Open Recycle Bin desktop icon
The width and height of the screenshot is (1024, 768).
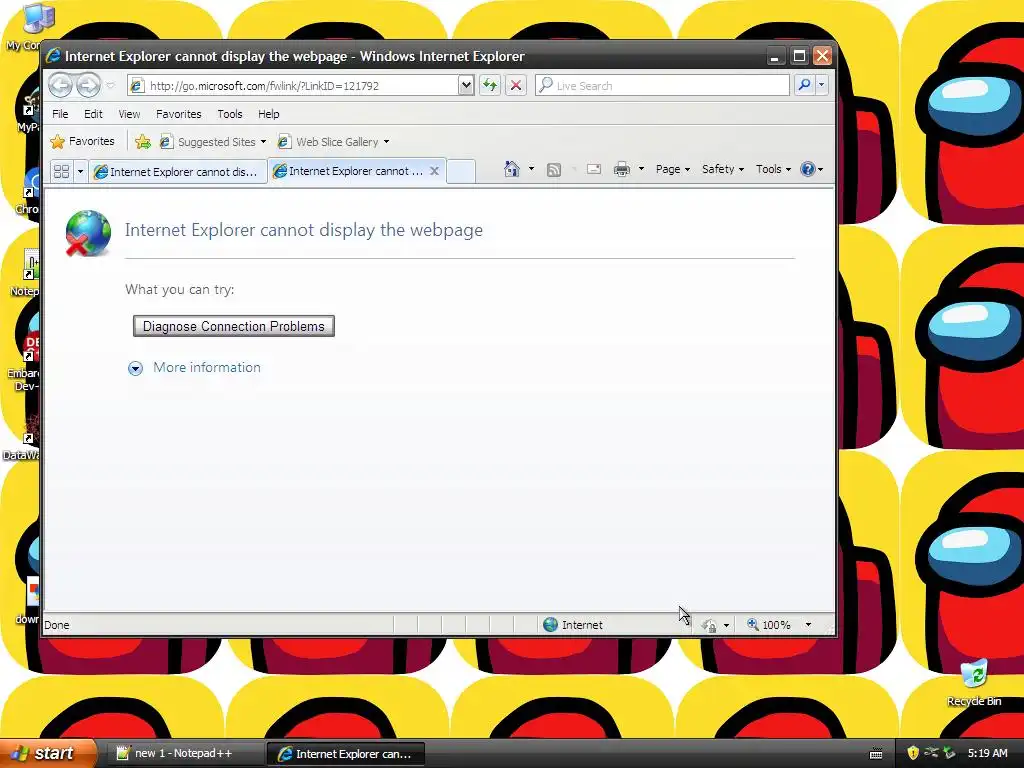tap(974, 682)
